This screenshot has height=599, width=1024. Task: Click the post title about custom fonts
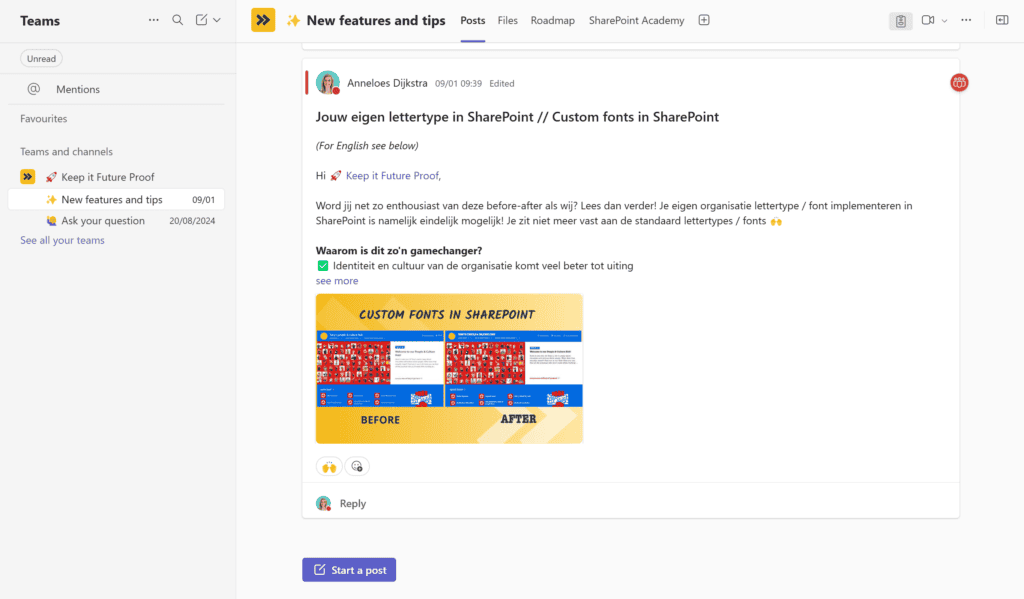coord(517,117)
